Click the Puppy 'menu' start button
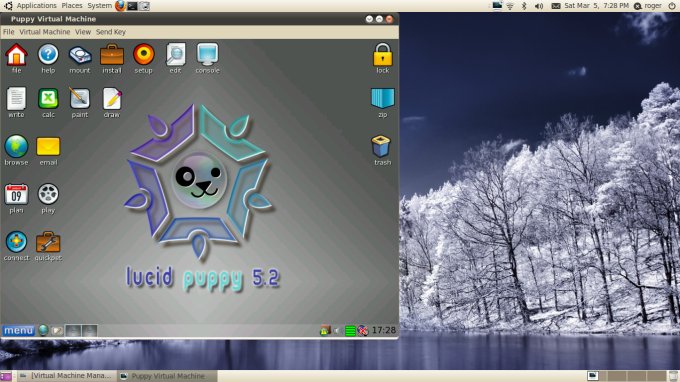Image resolution: width=680 pixels, height=382 pixels. 18,331
